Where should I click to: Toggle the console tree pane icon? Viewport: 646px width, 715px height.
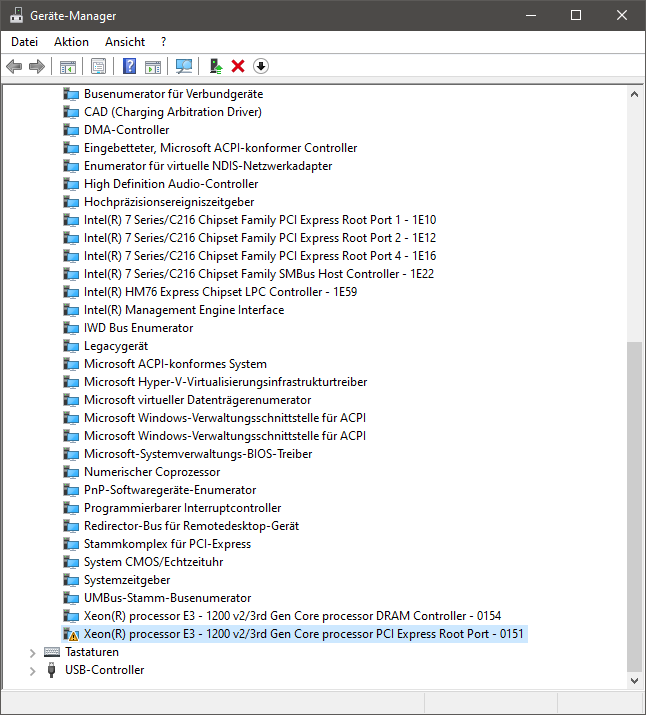68,67
